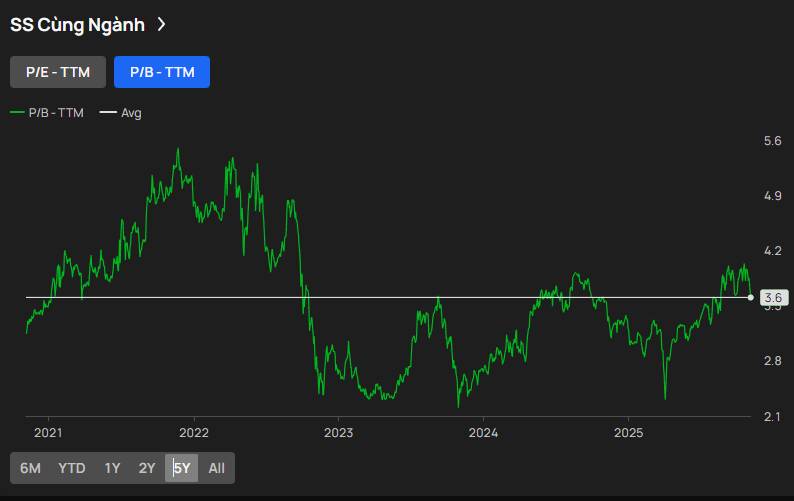
Task: Click the 2023 label on time axis
Action: [x=338, y=433]
